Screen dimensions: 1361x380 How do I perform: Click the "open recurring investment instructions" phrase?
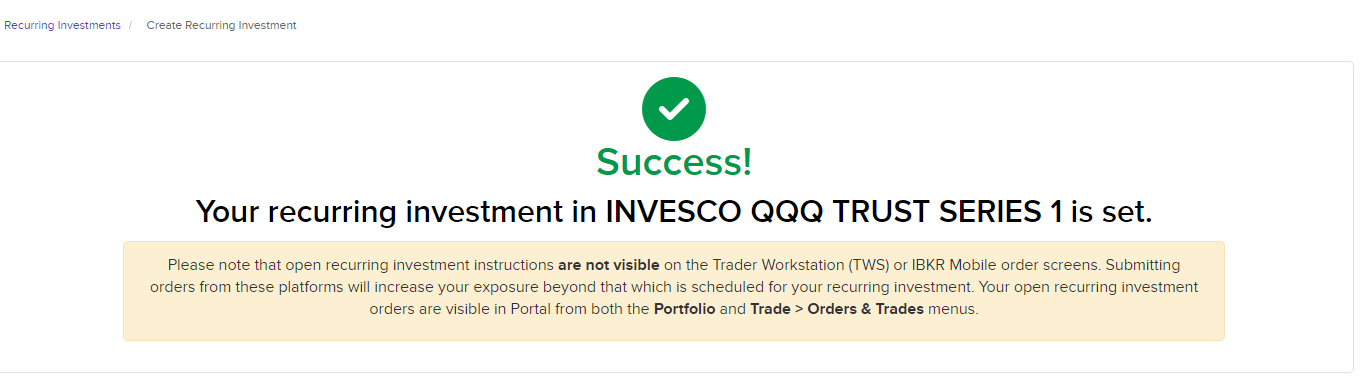(420, 265)
